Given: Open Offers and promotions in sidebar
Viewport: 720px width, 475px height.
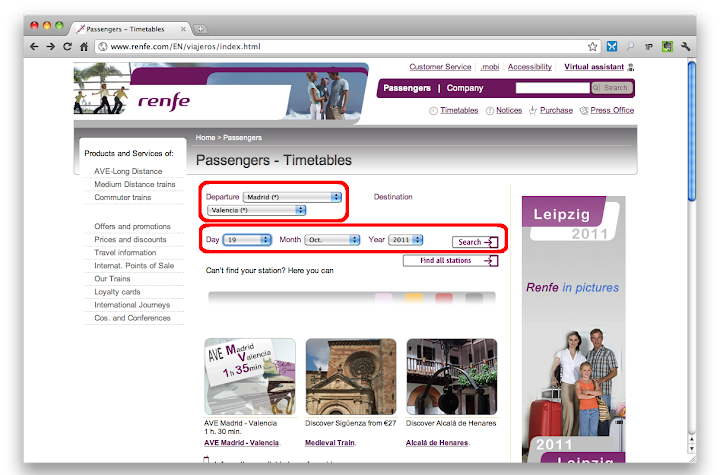Looking at the screenshot, I should (x=132, y=226).
